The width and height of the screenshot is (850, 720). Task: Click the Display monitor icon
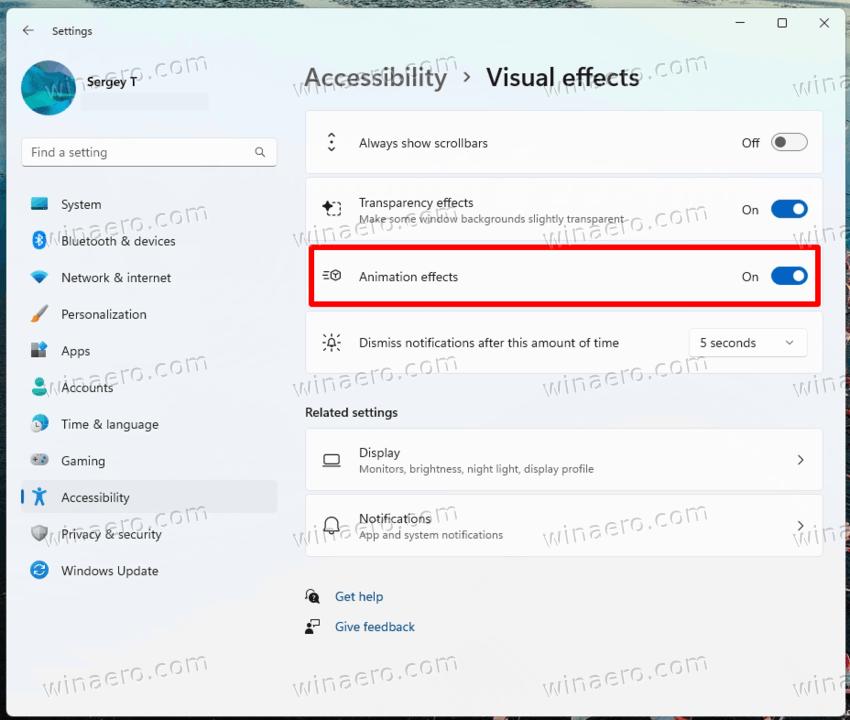[x=332, y=460]
